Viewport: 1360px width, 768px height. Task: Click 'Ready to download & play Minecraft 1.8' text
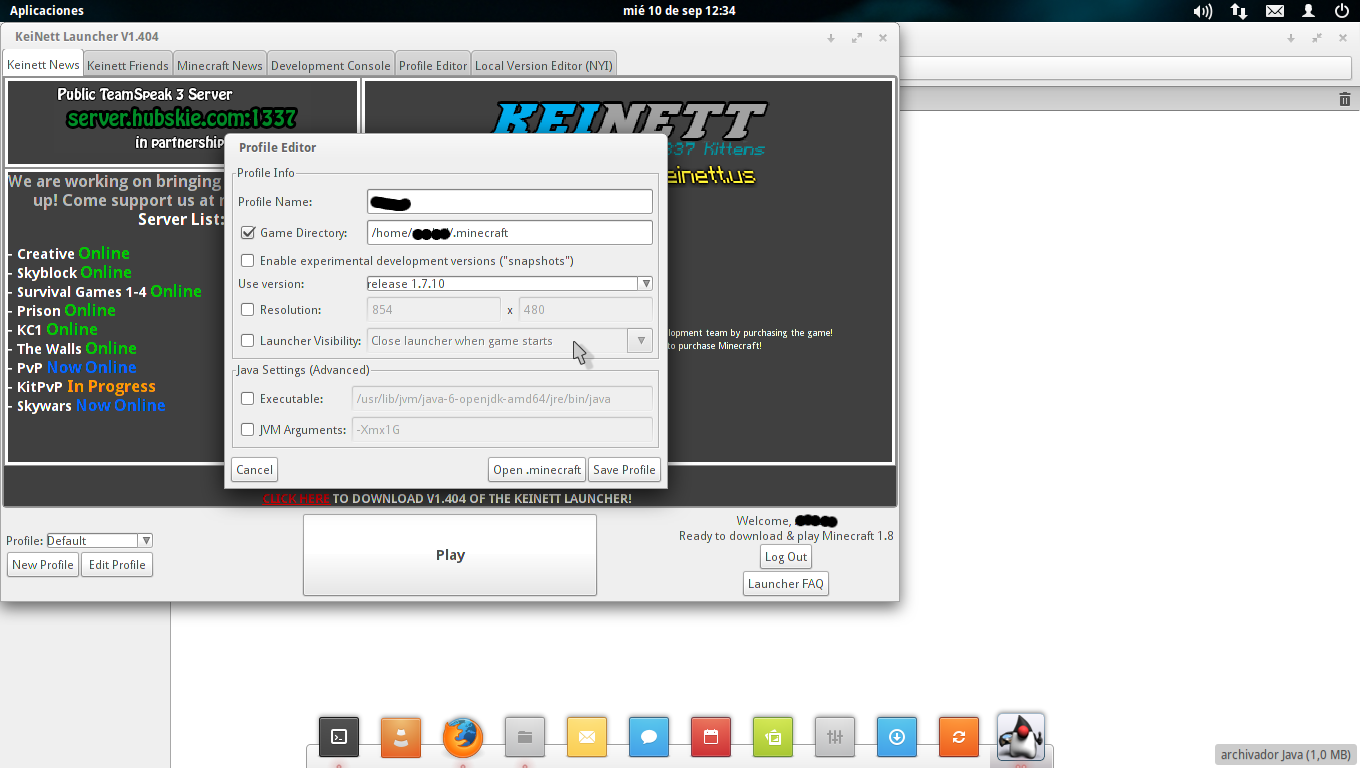point(786,536)
